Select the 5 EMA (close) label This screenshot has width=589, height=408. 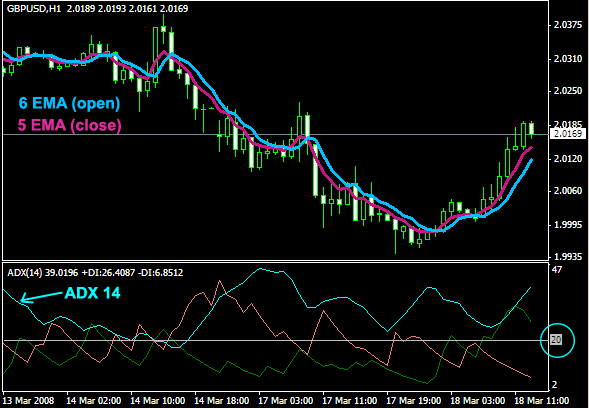69,125
